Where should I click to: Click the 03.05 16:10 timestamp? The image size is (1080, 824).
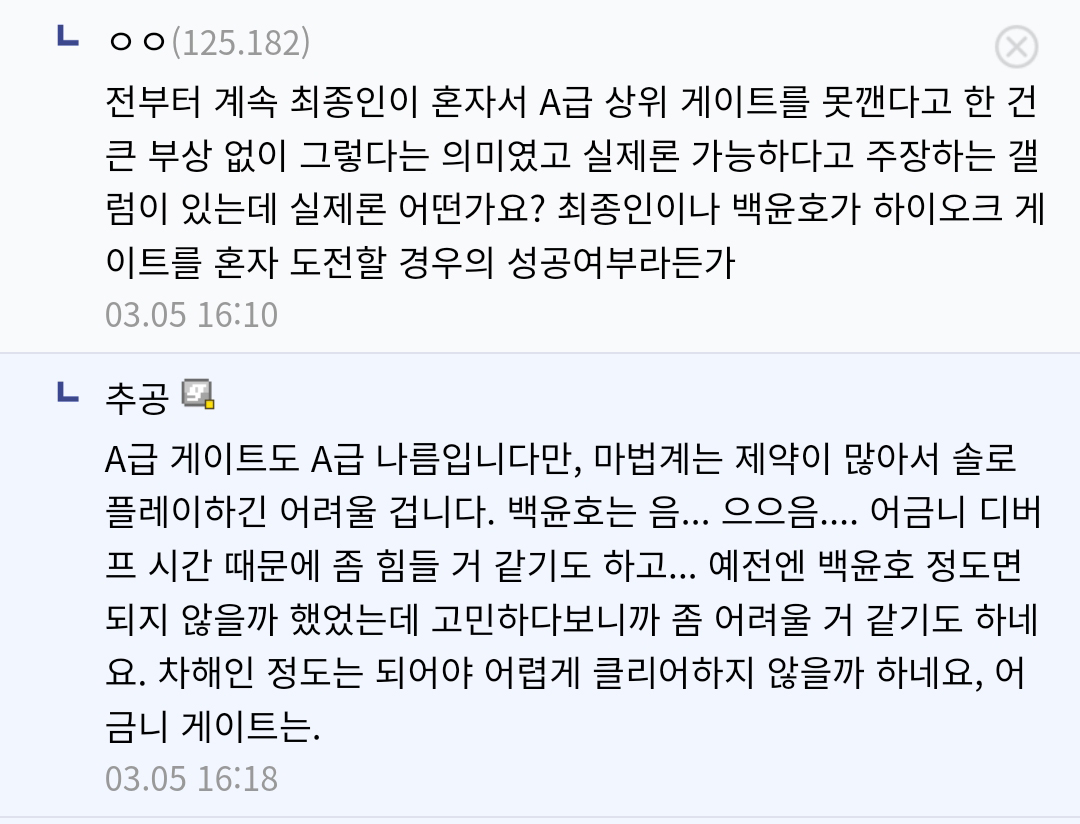click(191, 315)
